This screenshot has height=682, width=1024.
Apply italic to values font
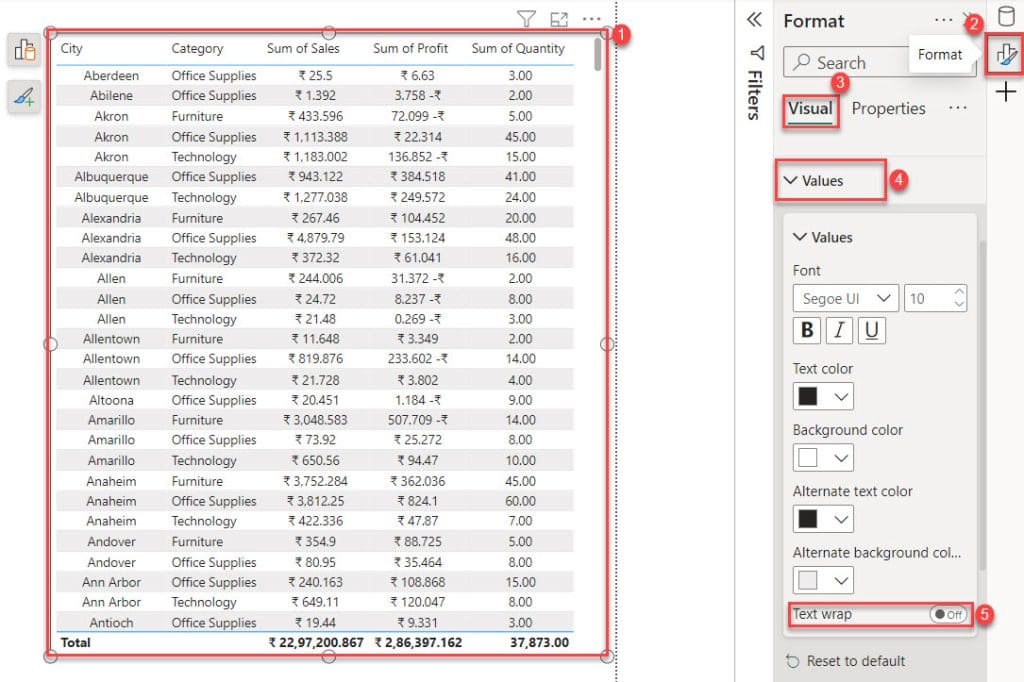pyautogui.click(x=839, y=330)
